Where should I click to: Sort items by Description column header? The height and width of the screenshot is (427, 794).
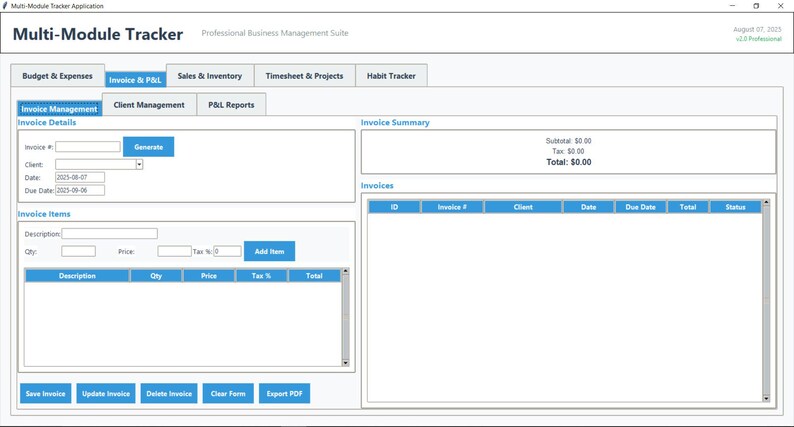(x=77, y=276)
